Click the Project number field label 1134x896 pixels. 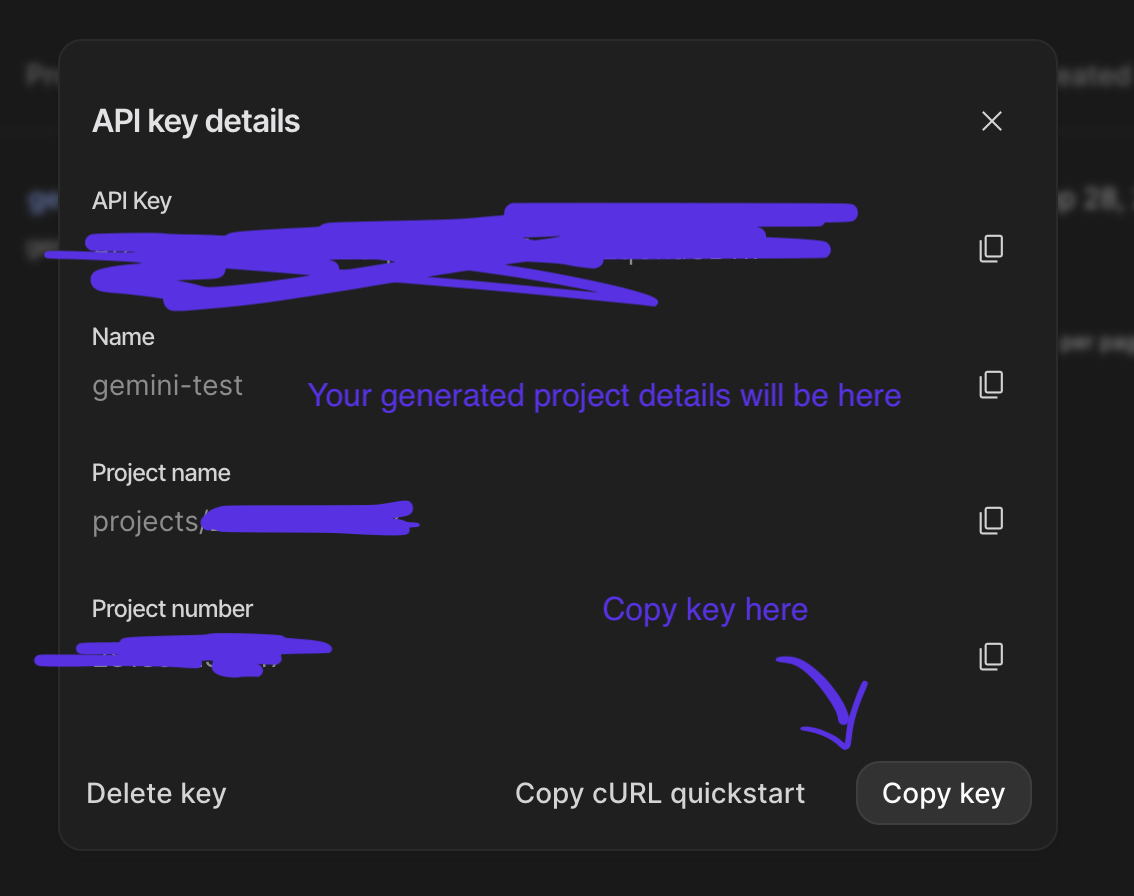pos(172,609)
